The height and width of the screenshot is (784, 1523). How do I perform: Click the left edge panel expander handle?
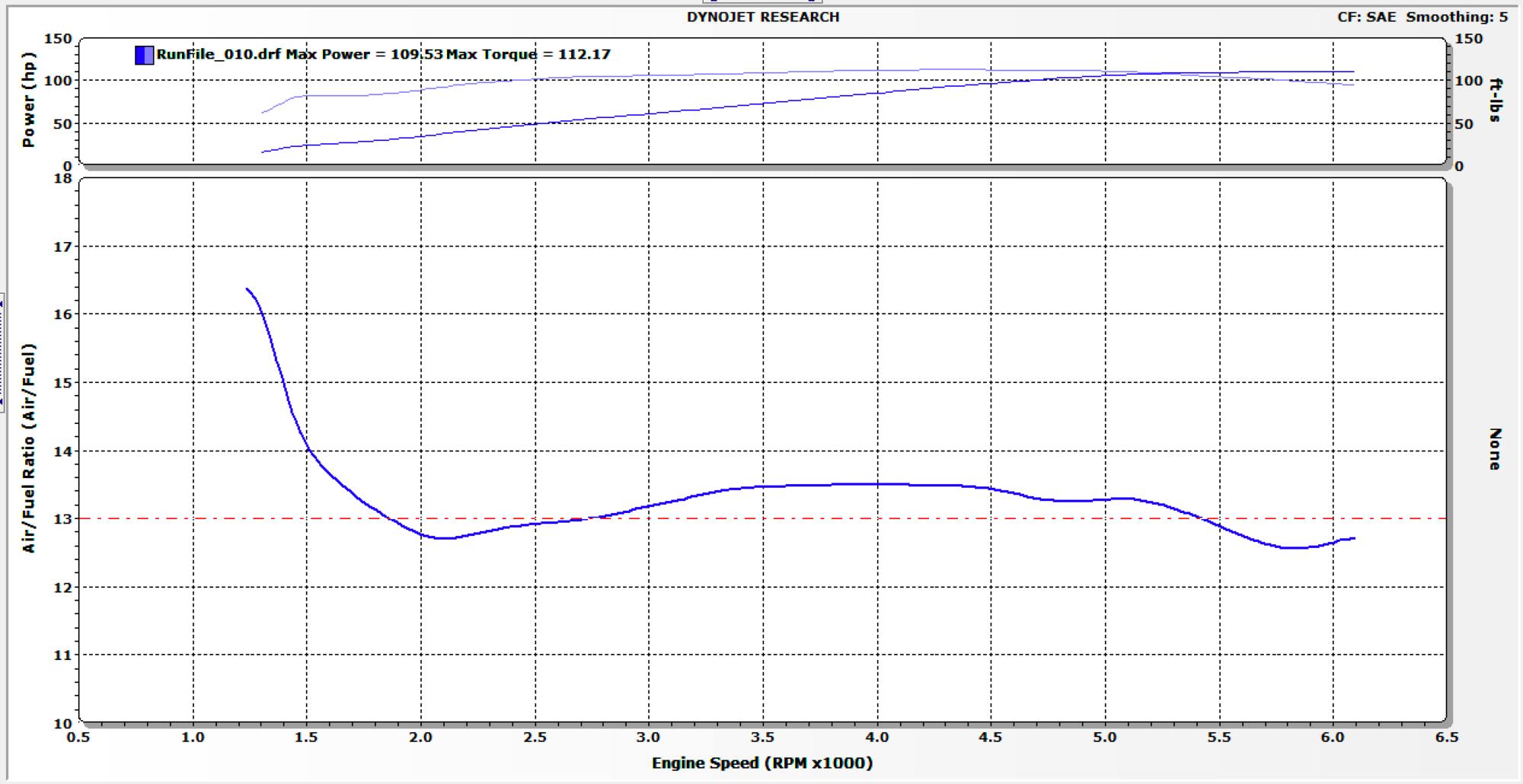pos(2,352)
